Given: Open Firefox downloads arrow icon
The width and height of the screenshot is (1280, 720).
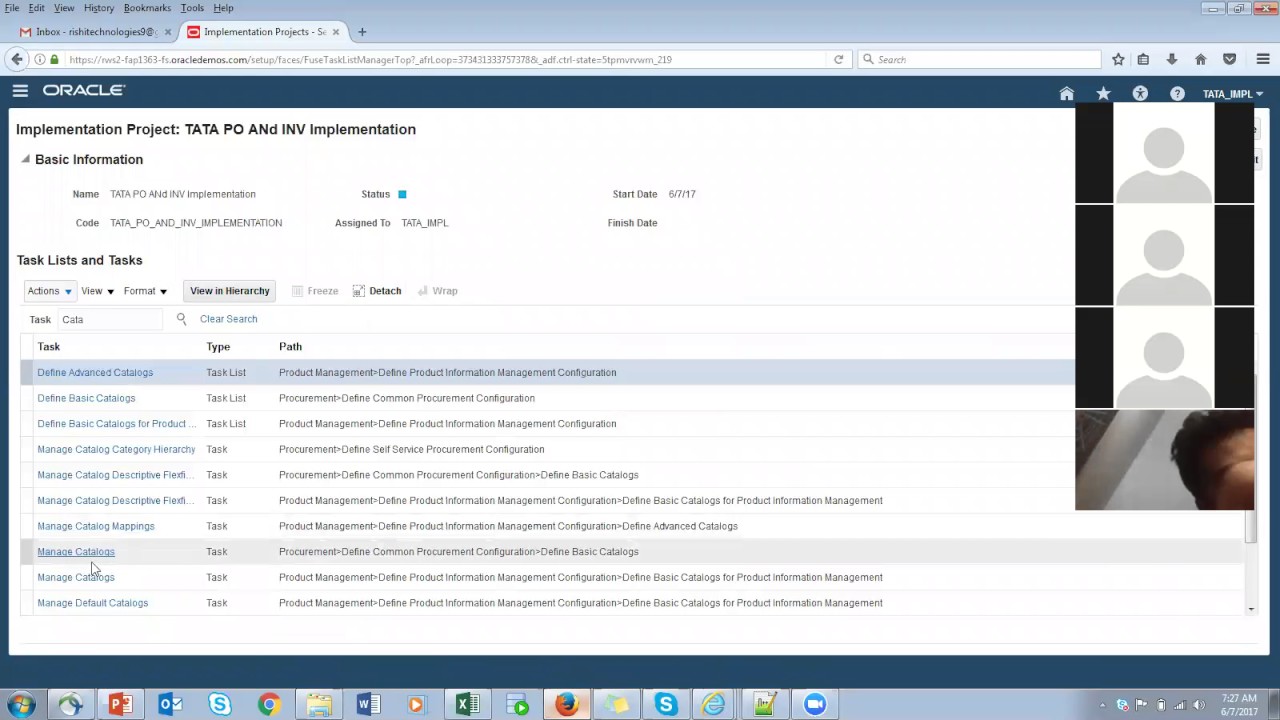Looking at the screenshot, I should tap(1172, 59).
